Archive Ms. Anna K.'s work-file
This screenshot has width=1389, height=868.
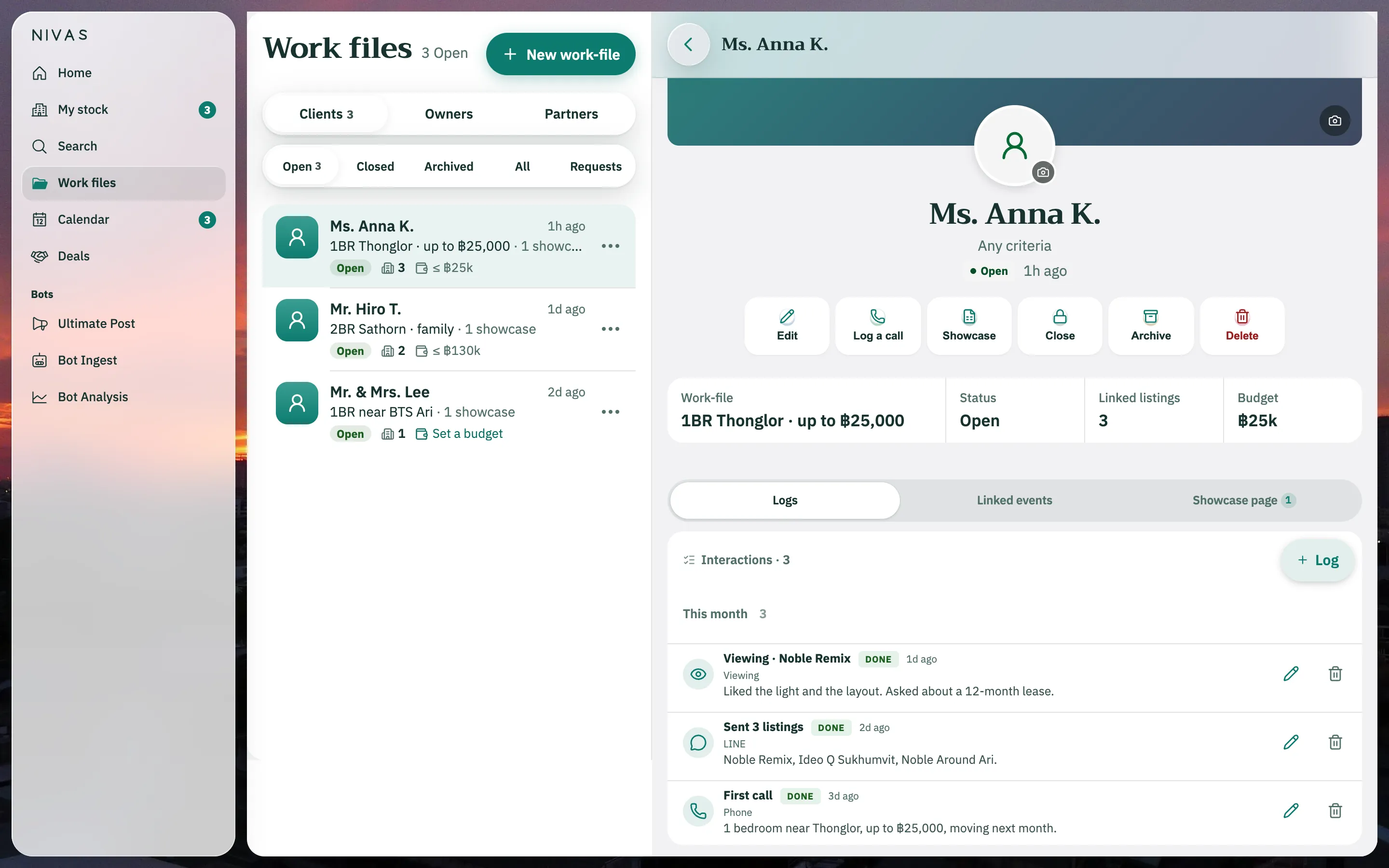click(x=1151, y=326)
